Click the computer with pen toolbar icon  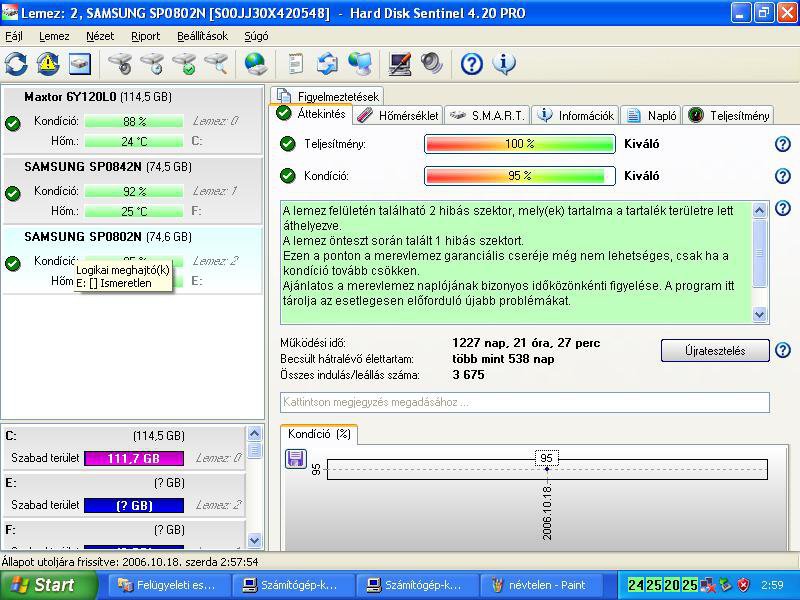399,64
